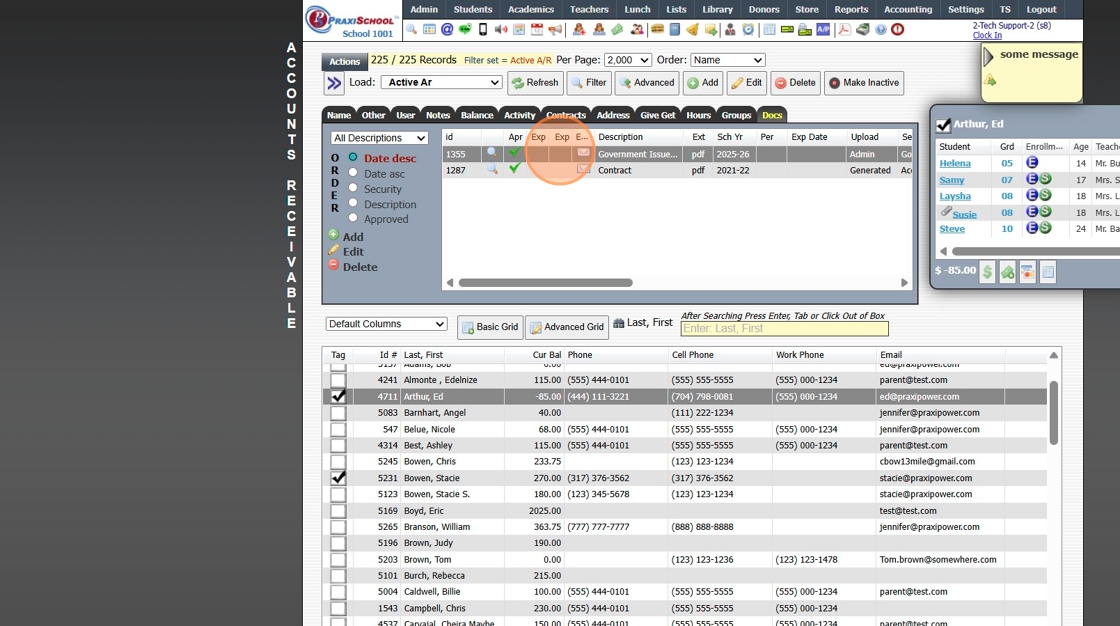
Task: Click the Make Inactive button
Action: point(864,83)
